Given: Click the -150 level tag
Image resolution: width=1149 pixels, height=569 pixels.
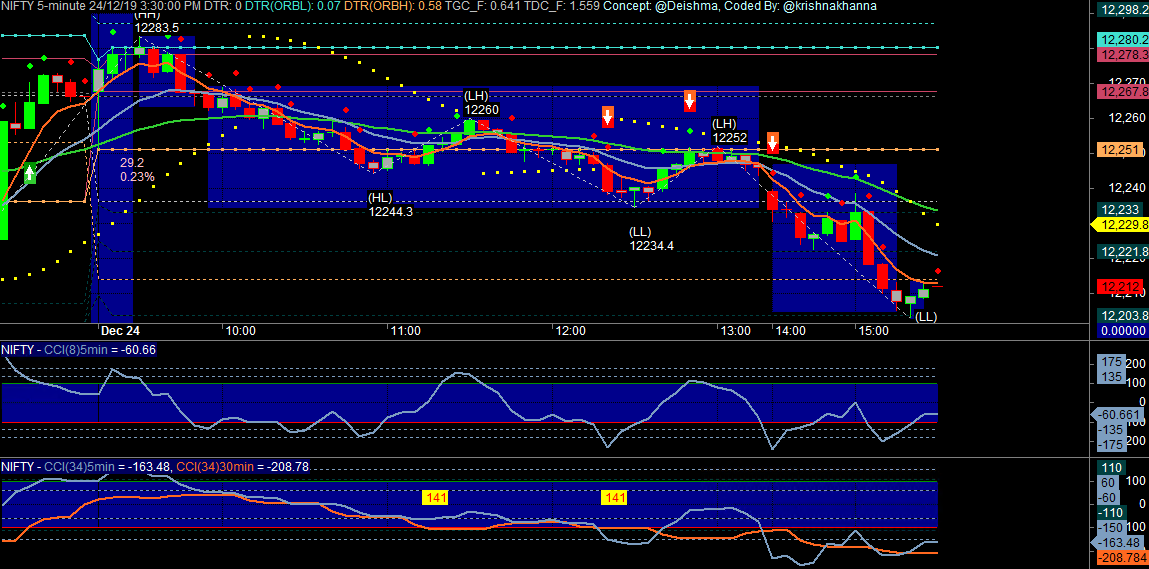Looking at the screenshot, I should point(1112,527).
